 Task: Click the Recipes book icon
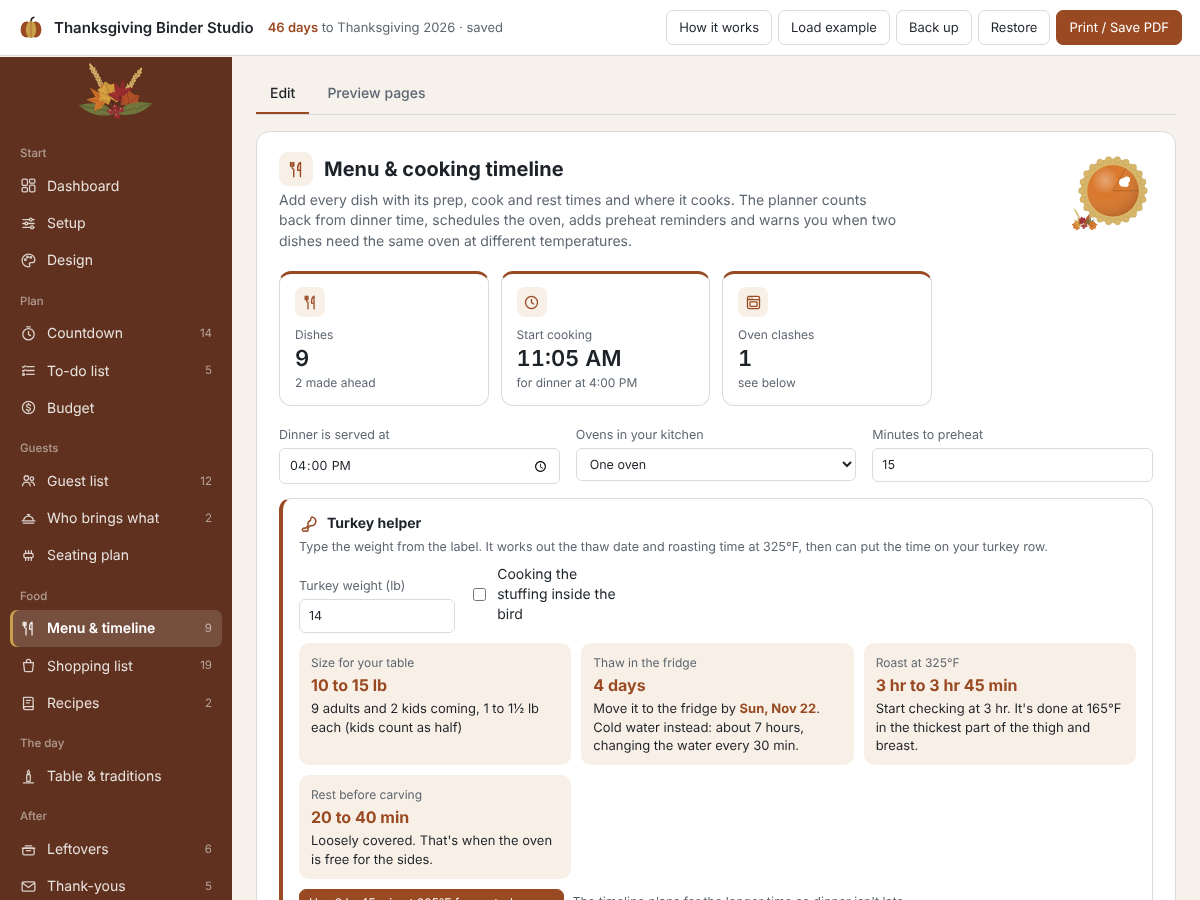point(28,703)
